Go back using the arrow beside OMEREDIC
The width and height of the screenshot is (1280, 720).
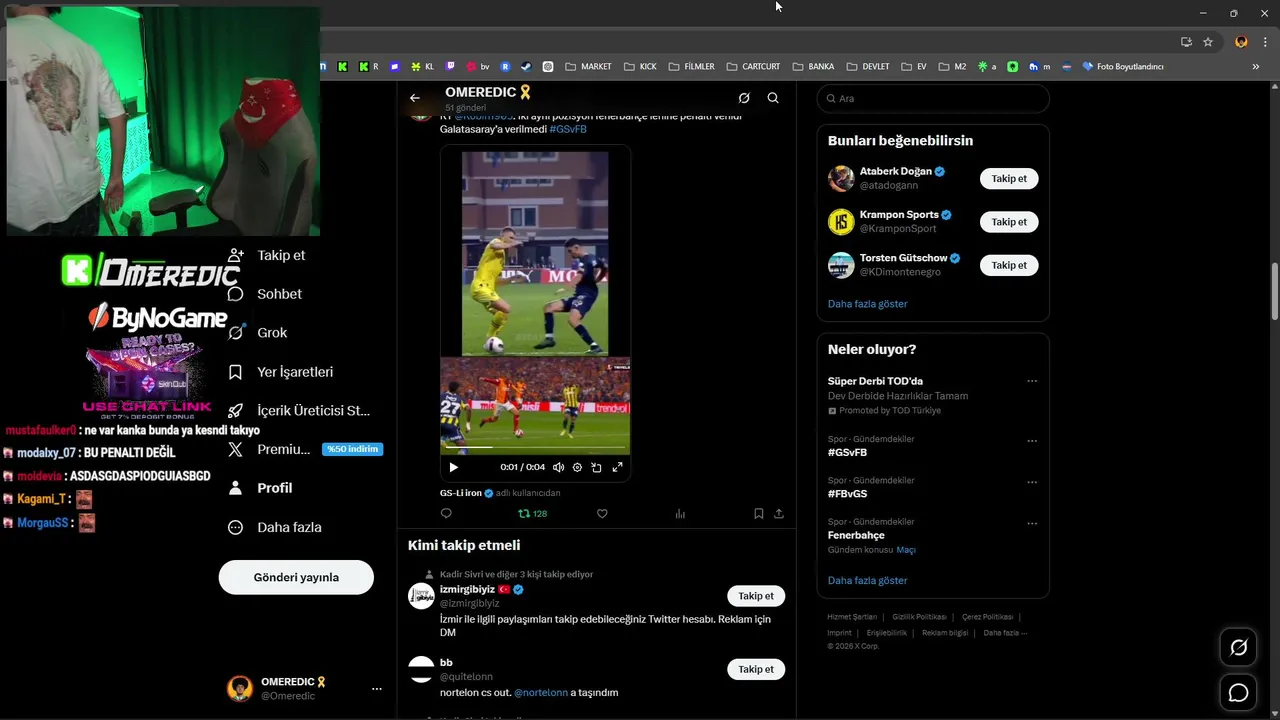tap(415, 98)
